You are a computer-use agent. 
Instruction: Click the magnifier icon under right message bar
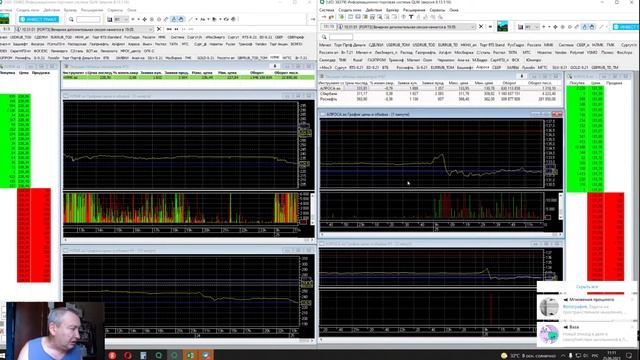[x=324, y=37]
